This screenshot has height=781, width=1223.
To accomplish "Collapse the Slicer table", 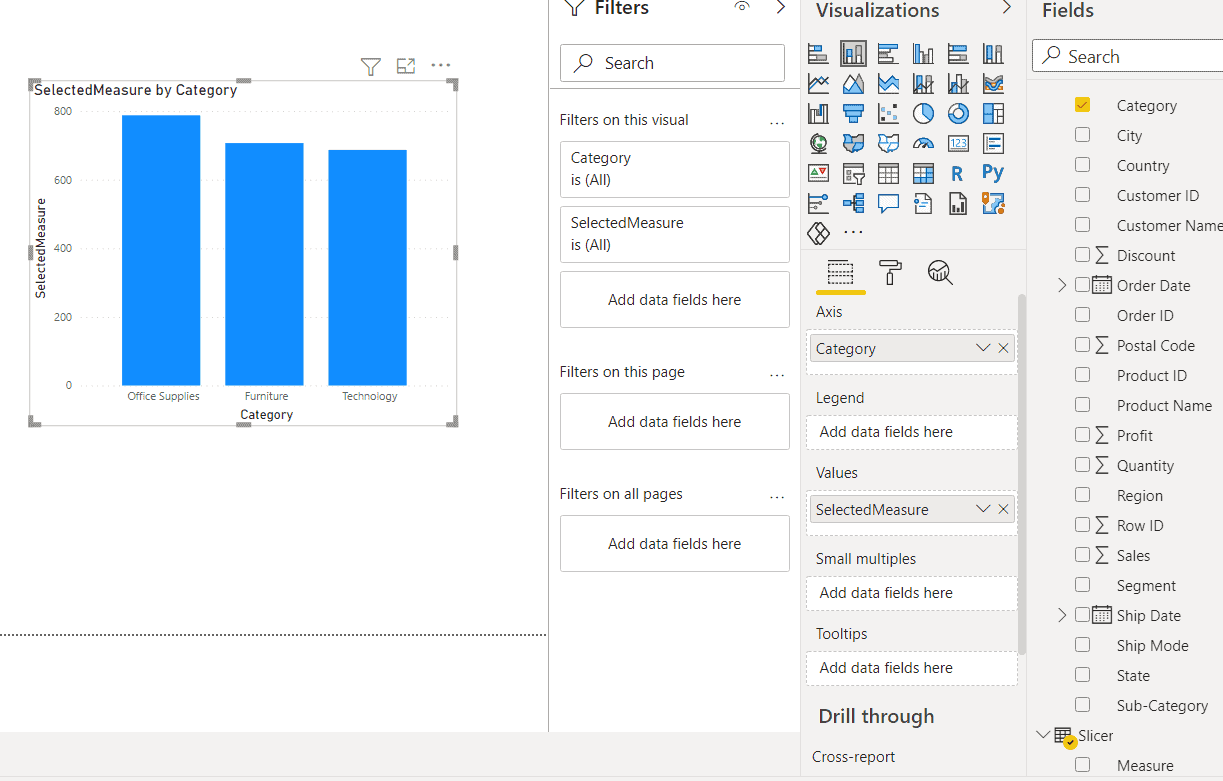I will 1043,735.
